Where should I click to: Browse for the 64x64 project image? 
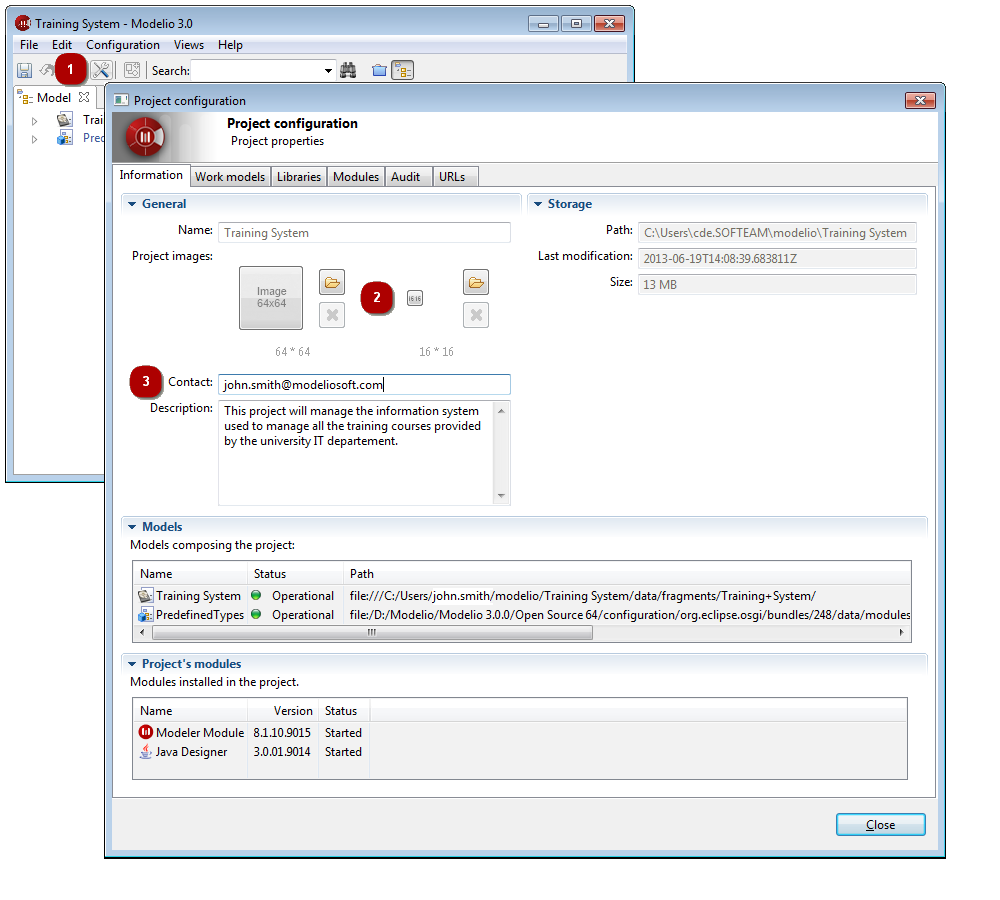(332, 283)
